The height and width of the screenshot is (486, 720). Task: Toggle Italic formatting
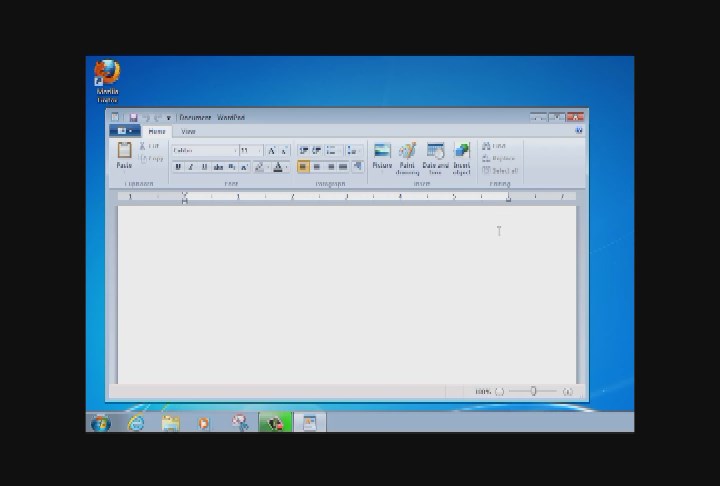pyautogui.click(x=191, y=167)
